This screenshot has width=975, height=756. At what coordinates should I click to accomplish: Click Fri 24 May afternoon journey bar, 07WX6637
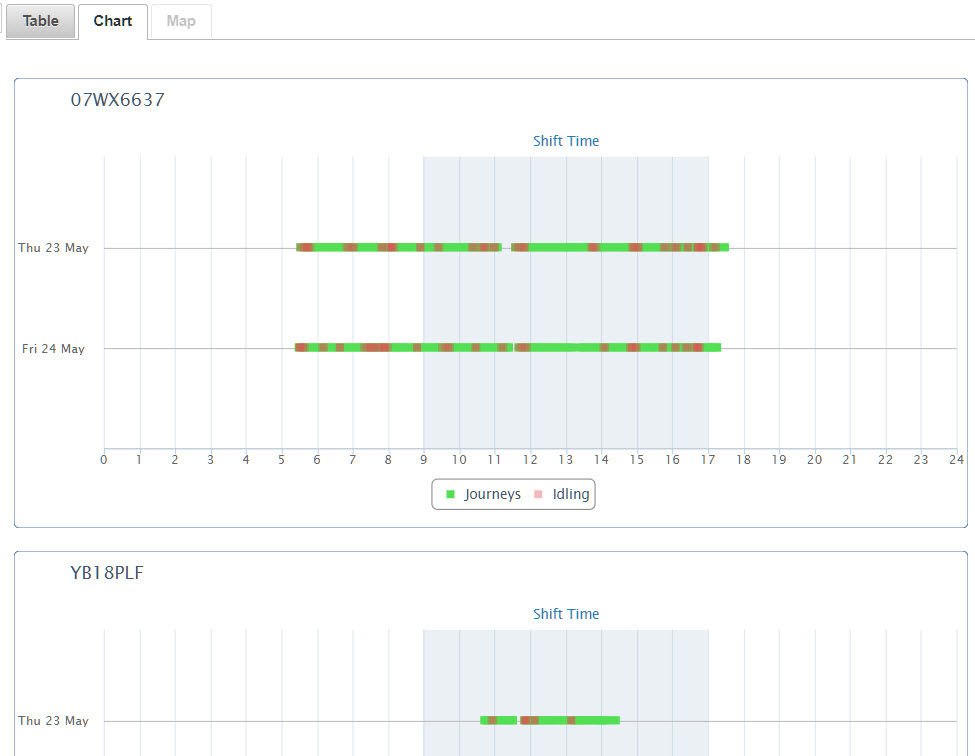(618, 348)
